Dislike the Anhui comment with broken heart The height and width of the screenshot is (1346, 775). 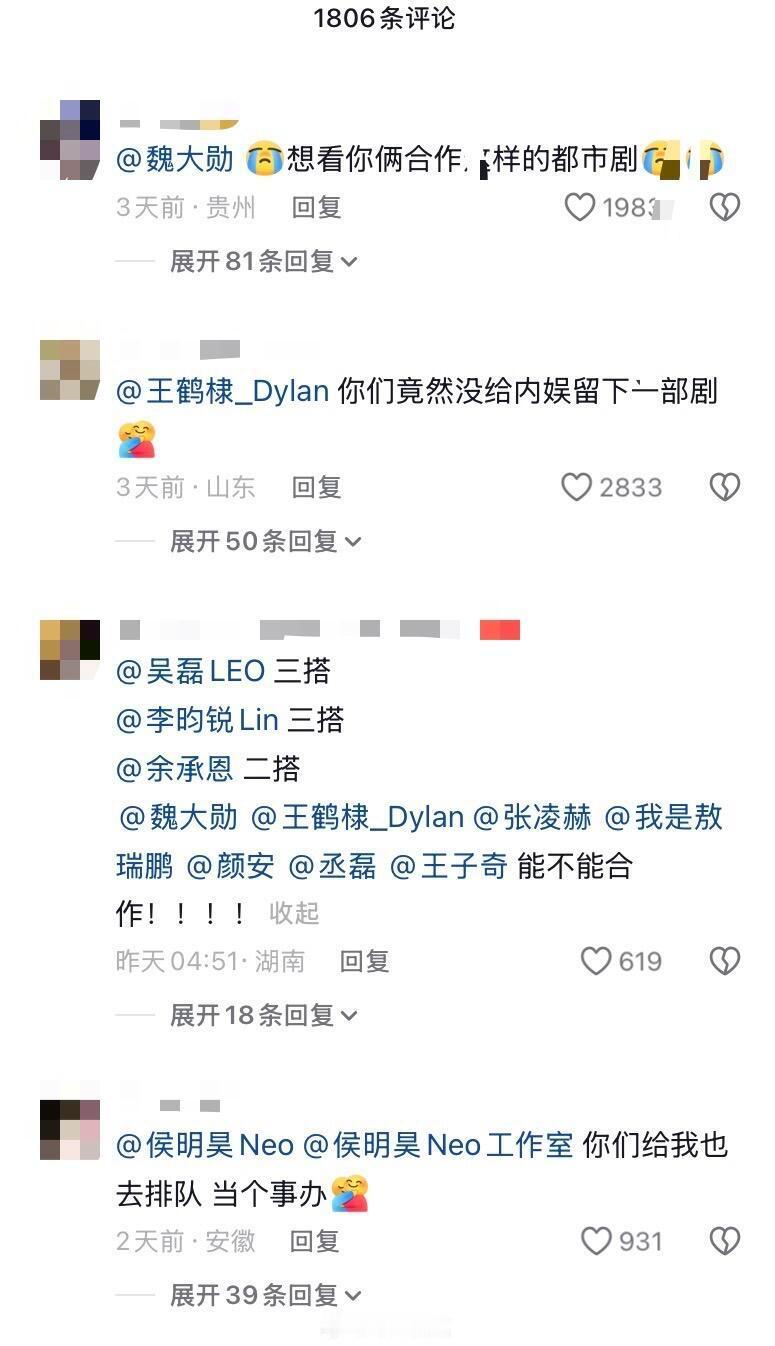(724, 1241)
